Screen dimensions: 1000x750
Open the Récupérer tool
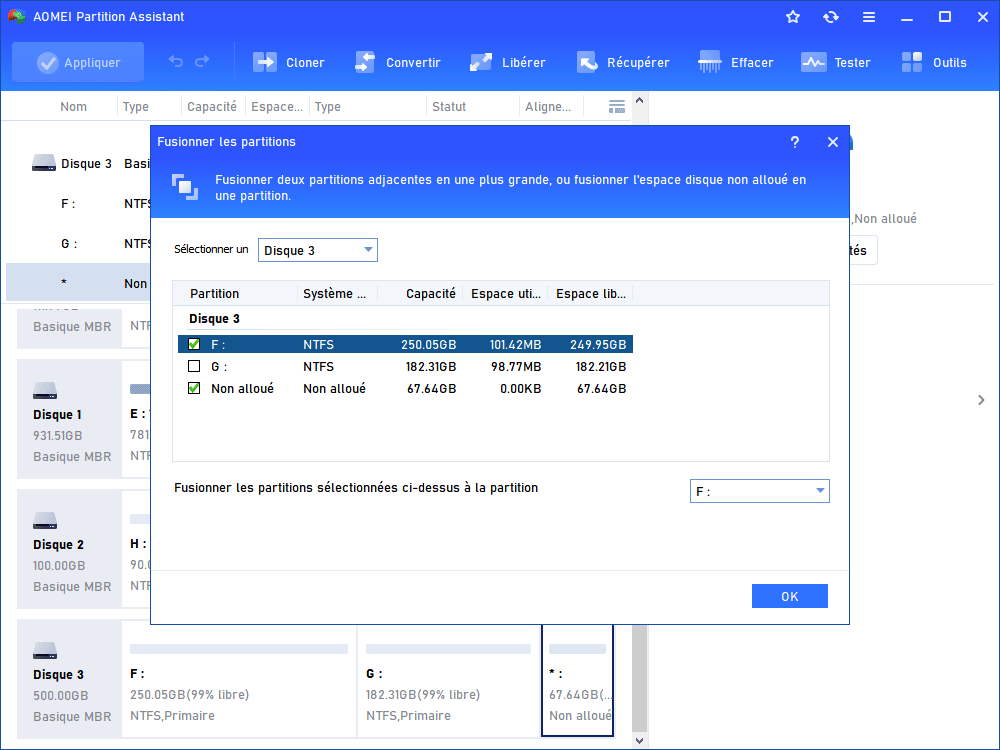623,62
